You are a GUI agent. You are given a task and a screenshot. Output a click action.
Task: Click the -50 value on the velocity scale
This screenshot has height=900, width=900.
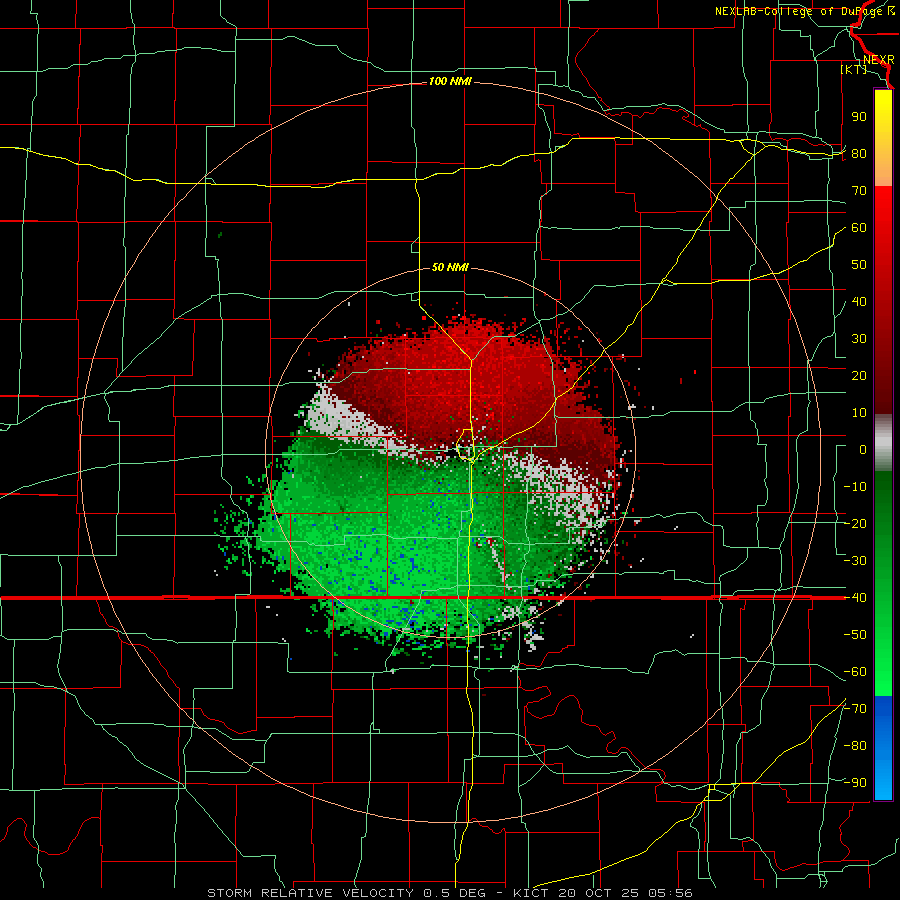pyautogui.click(x=855, y=635)
